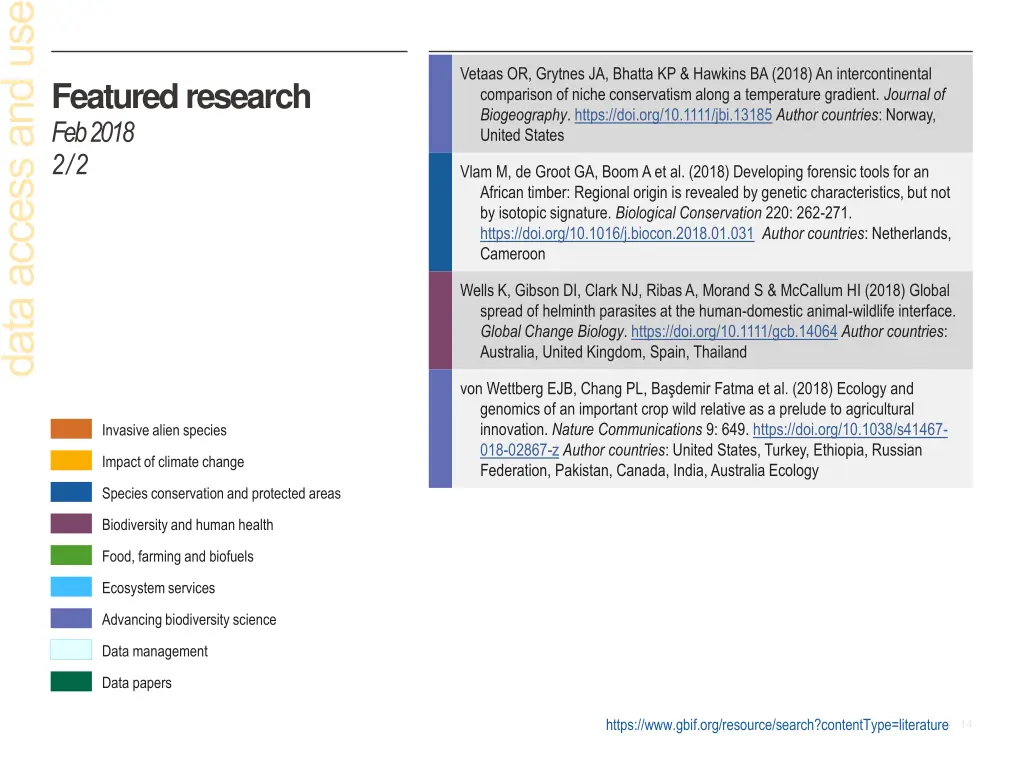Click the 'Featured research' heading
Image resolution: width=1024 pixels, height=768 pixels.
click(x=181, y=97)
